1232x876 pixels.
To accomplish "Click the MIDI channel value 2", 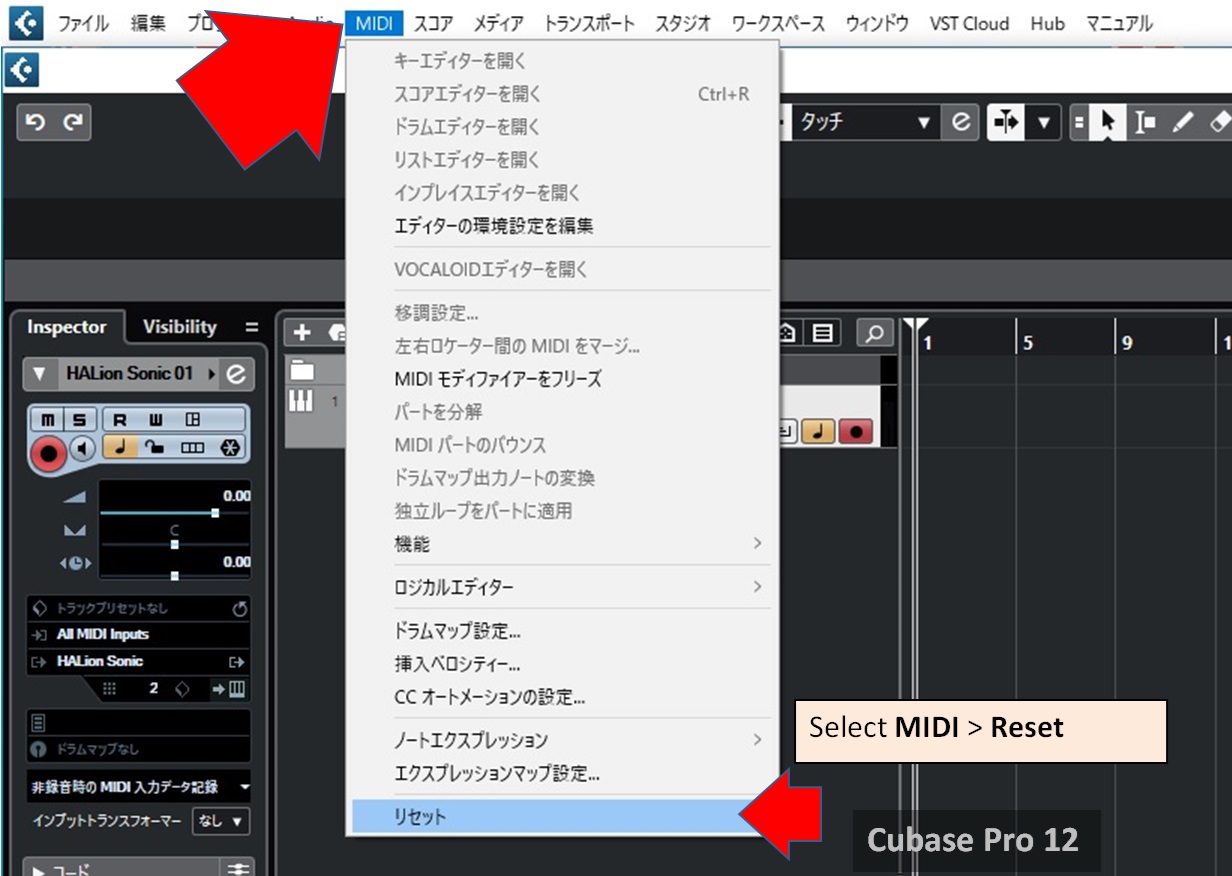I will 154,688.
